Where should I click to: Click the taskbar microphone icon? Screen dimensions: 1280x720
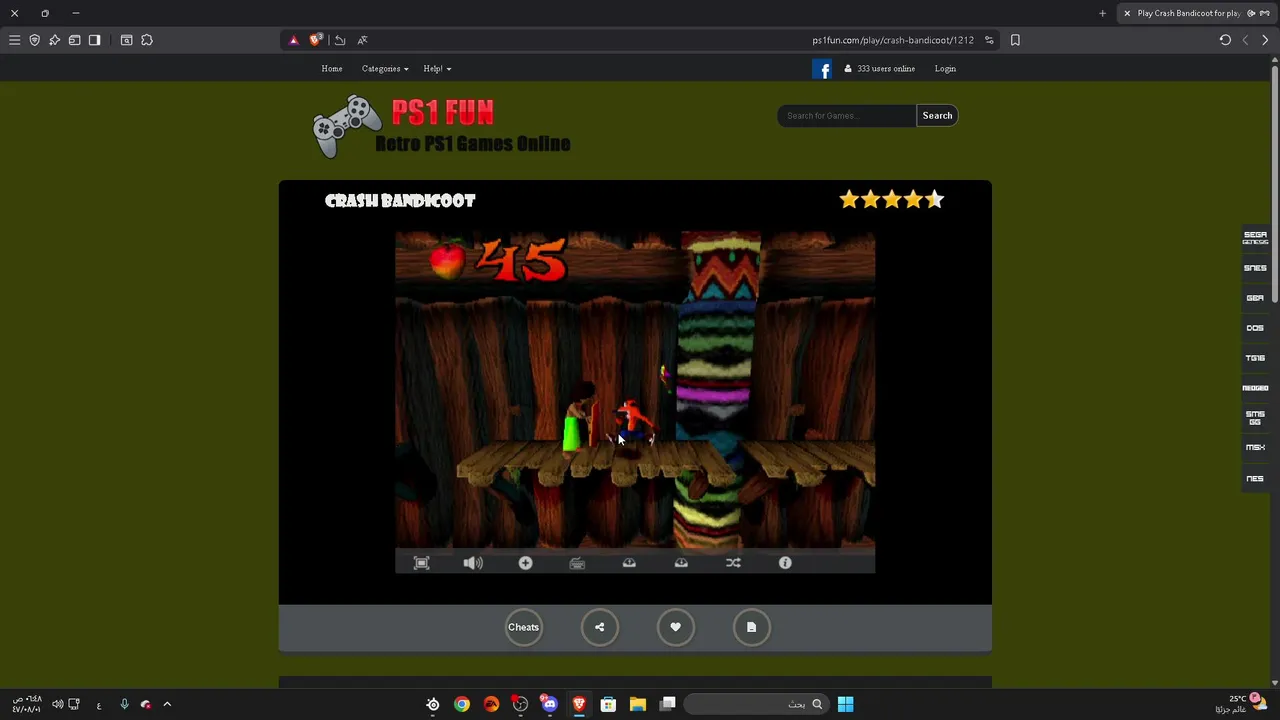click(124, 704)
